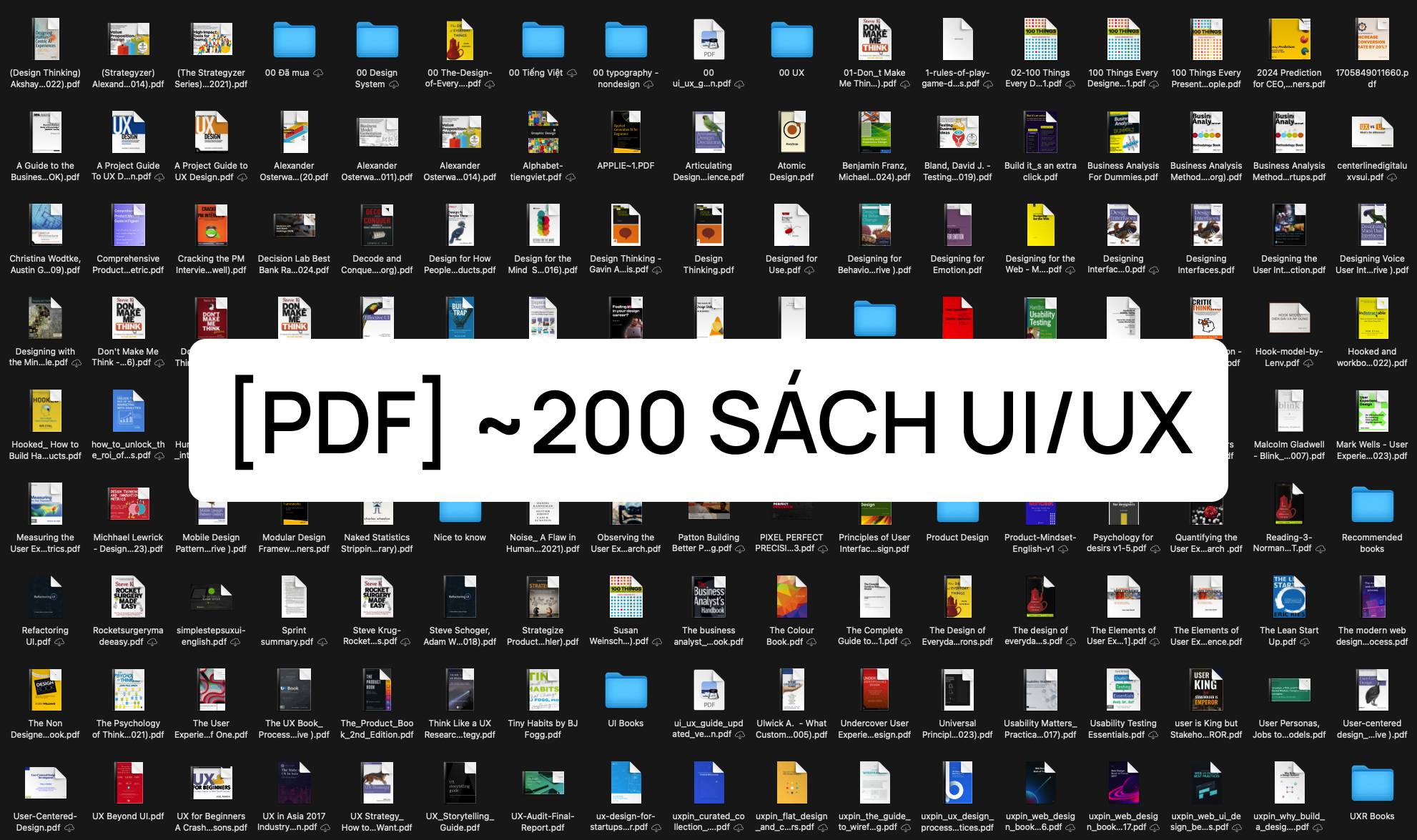Click cloud icon after 'User-Centered-Design.pdf'
This screenshot has width=1417, height=840.
pos(69,828)
